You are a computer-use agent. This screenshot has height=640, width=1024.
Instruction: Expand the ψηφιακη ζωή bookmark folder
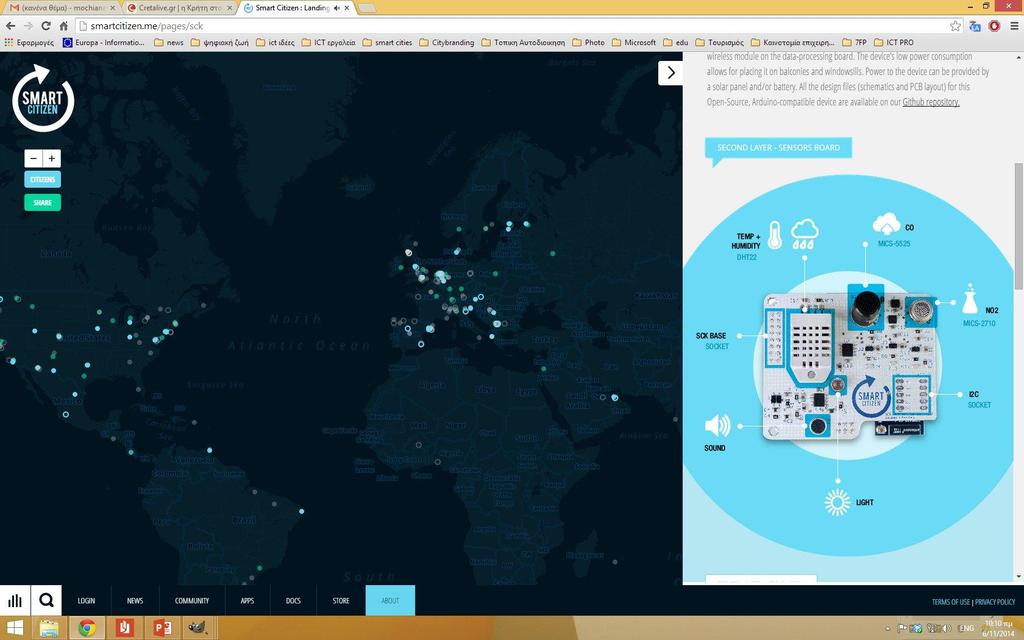(x=219, y=42)
